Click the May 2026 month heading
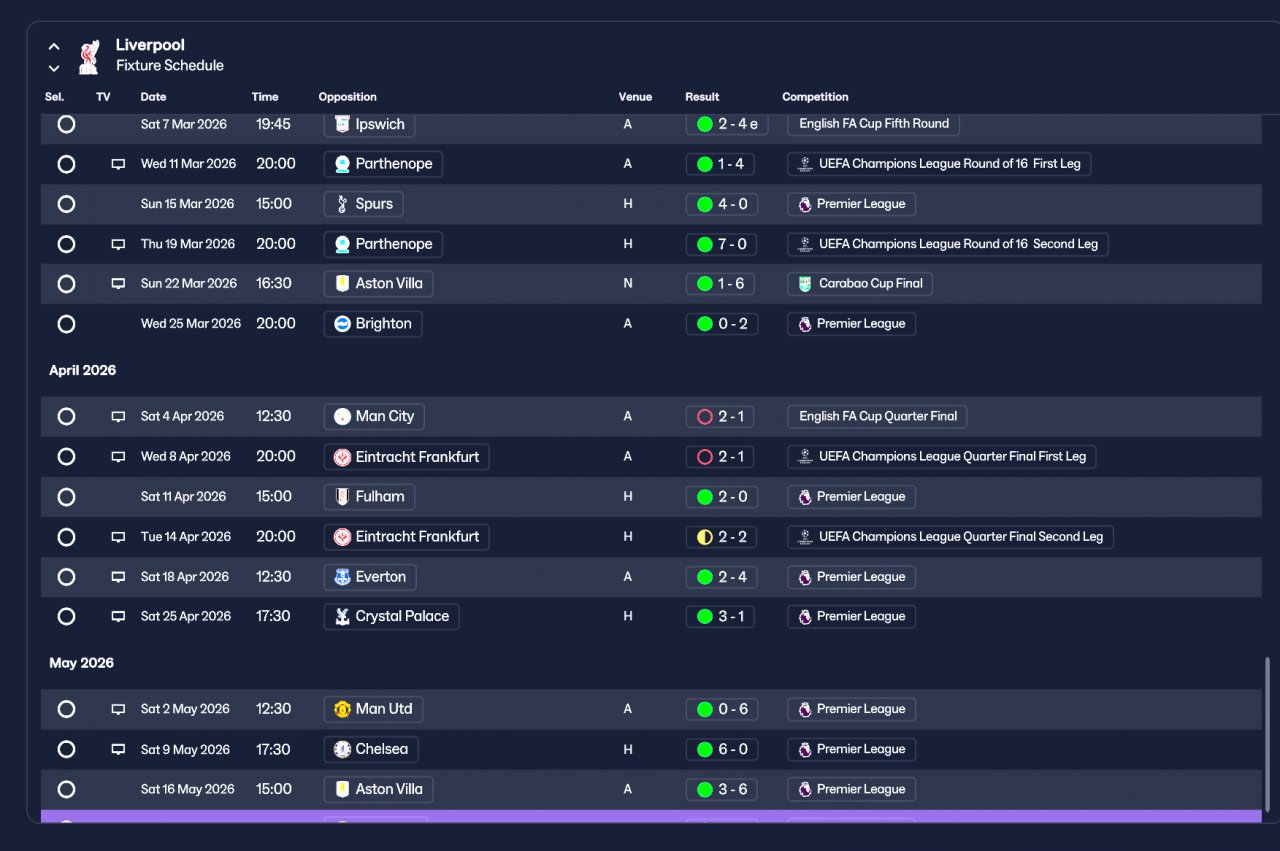Screen dimensions: 1280x851 (x=82, y=663)
